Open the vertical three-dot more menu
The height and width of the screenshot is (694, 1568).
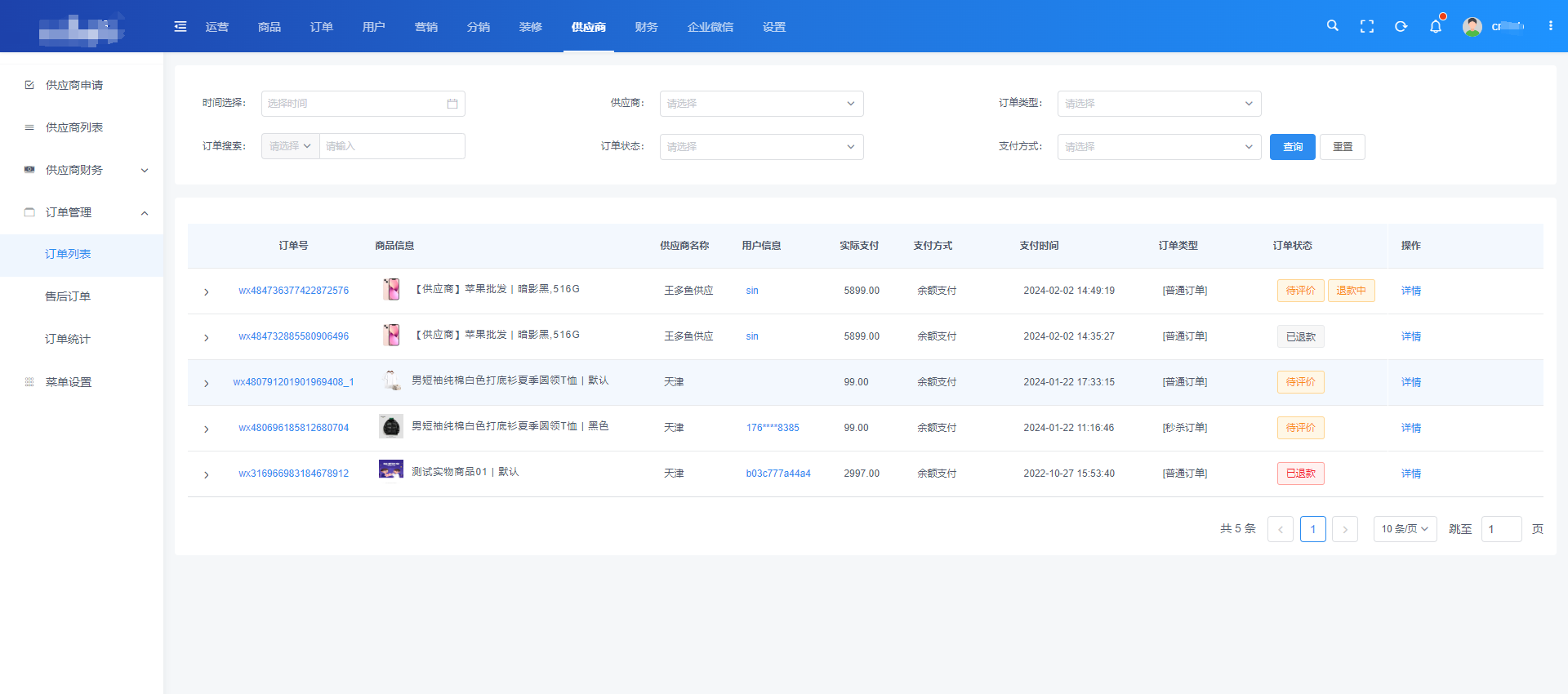tap(1550, 26)
